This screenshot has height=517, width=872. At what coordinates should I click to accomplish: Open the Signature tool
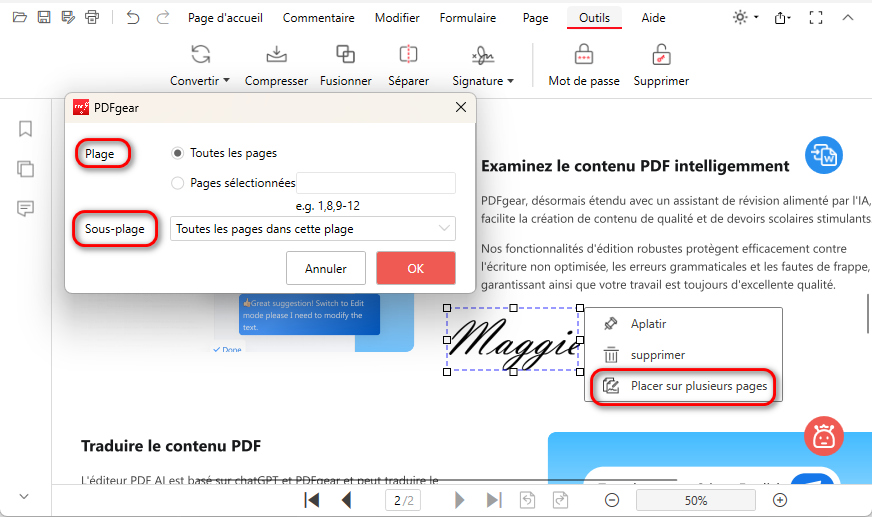tap(483, 65)
